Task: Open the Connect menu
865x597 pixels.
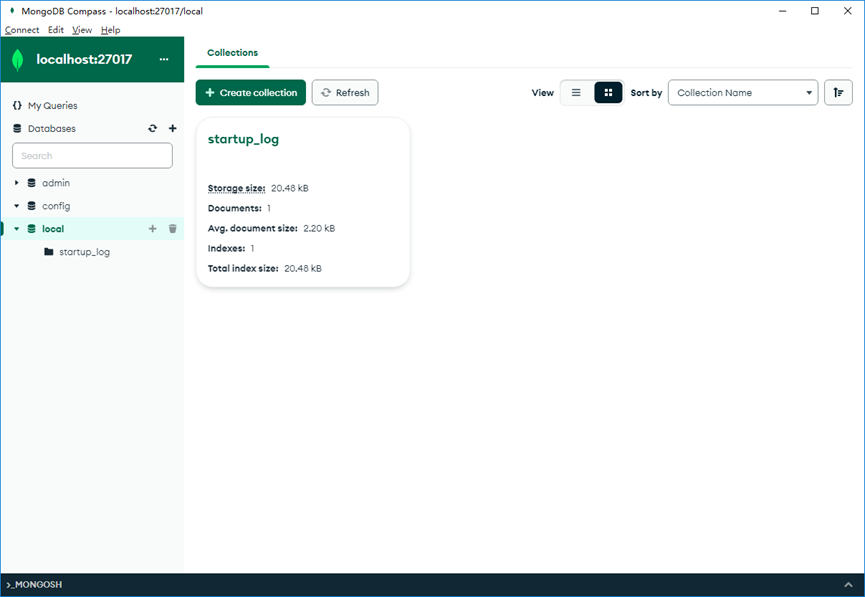Action: coord(22,29)
